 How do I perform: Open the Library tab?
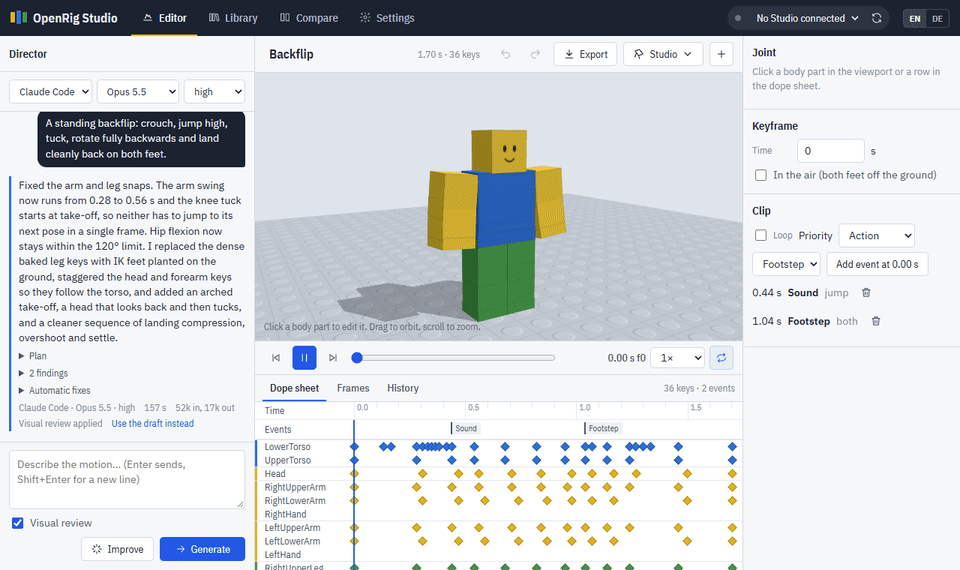pyautogui.click(x=233, y=18)
